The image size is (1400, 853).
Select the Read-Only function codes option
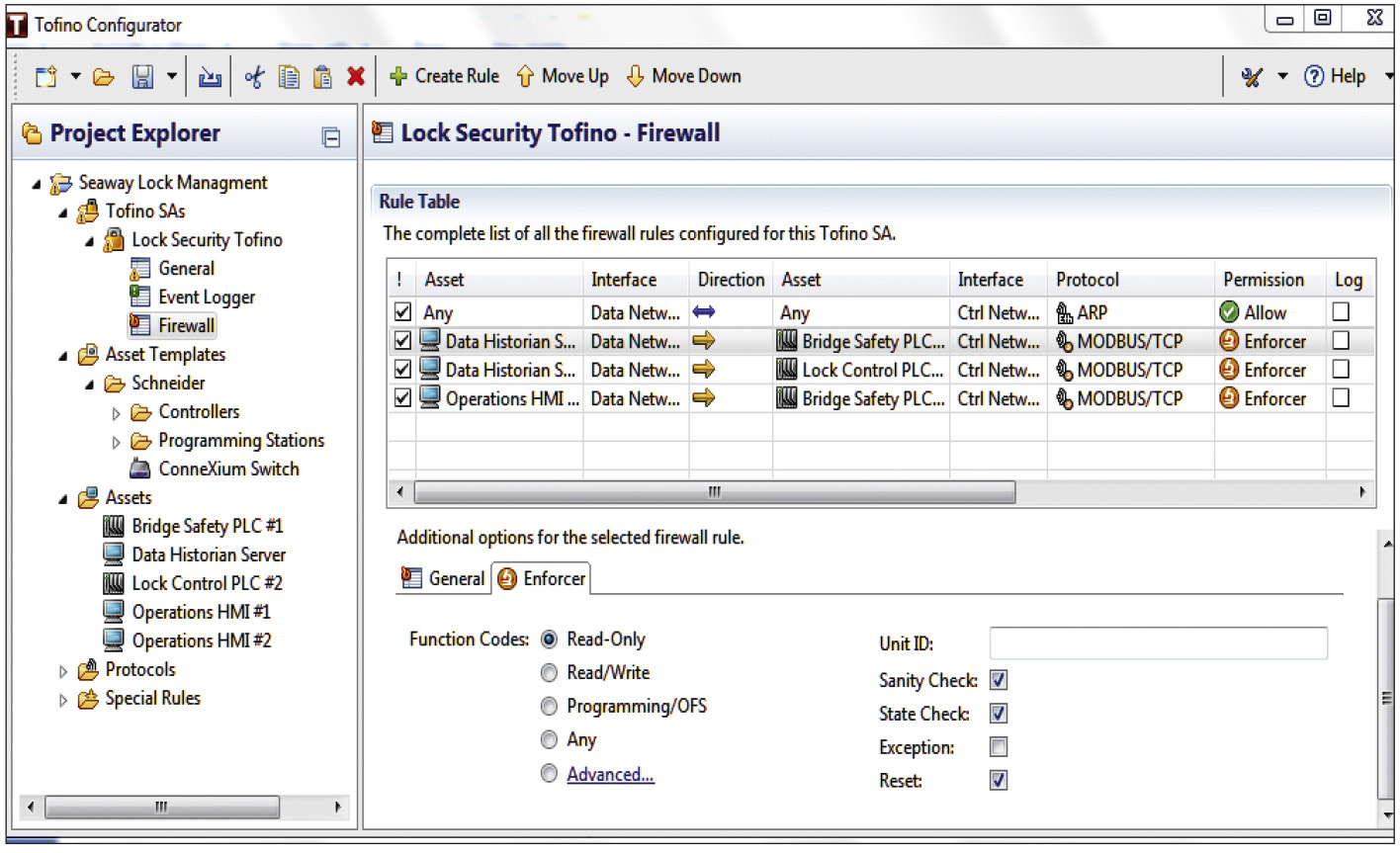[x=549, y=640]
